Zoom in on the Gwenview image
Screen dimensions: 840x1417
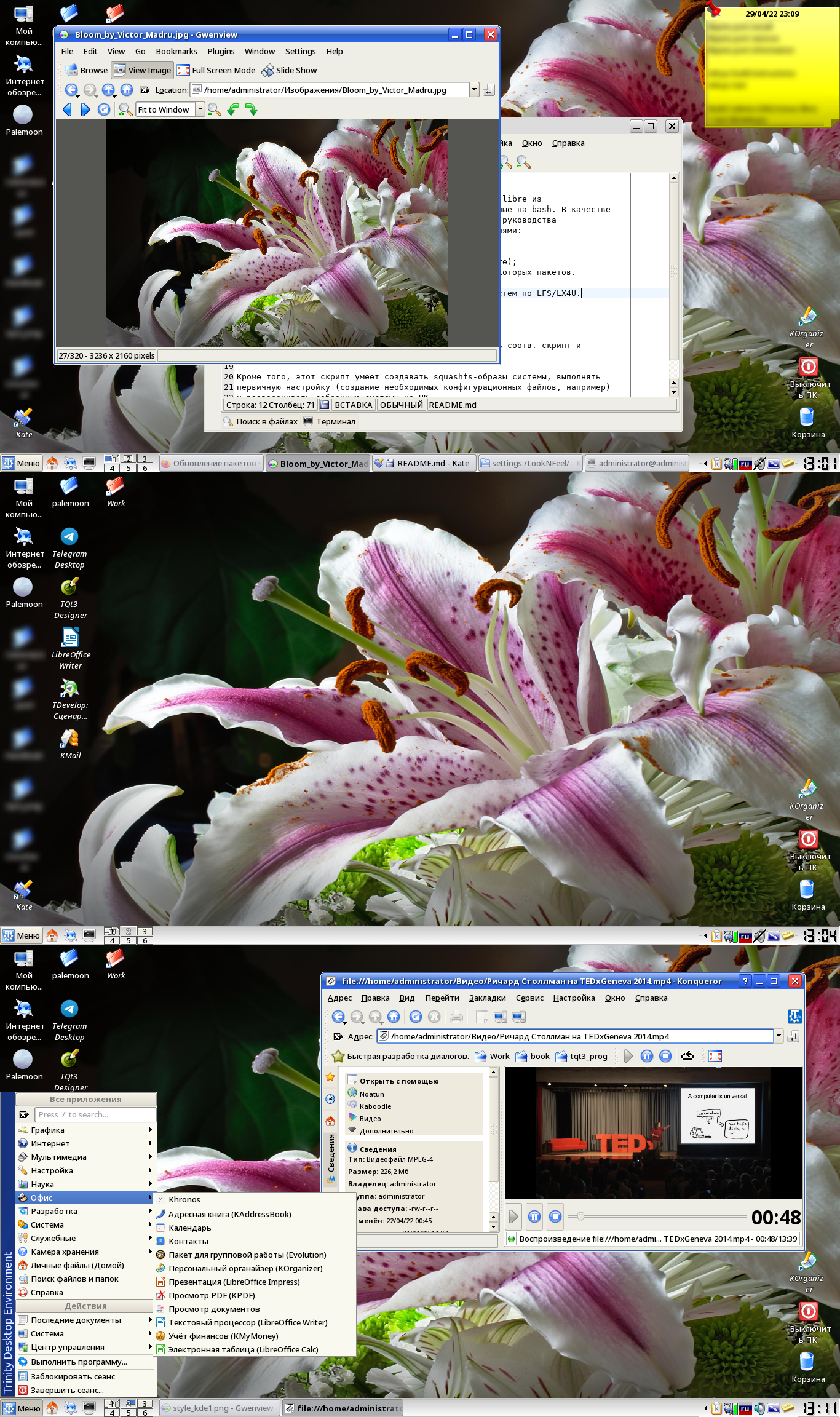(x=125, y=109)
